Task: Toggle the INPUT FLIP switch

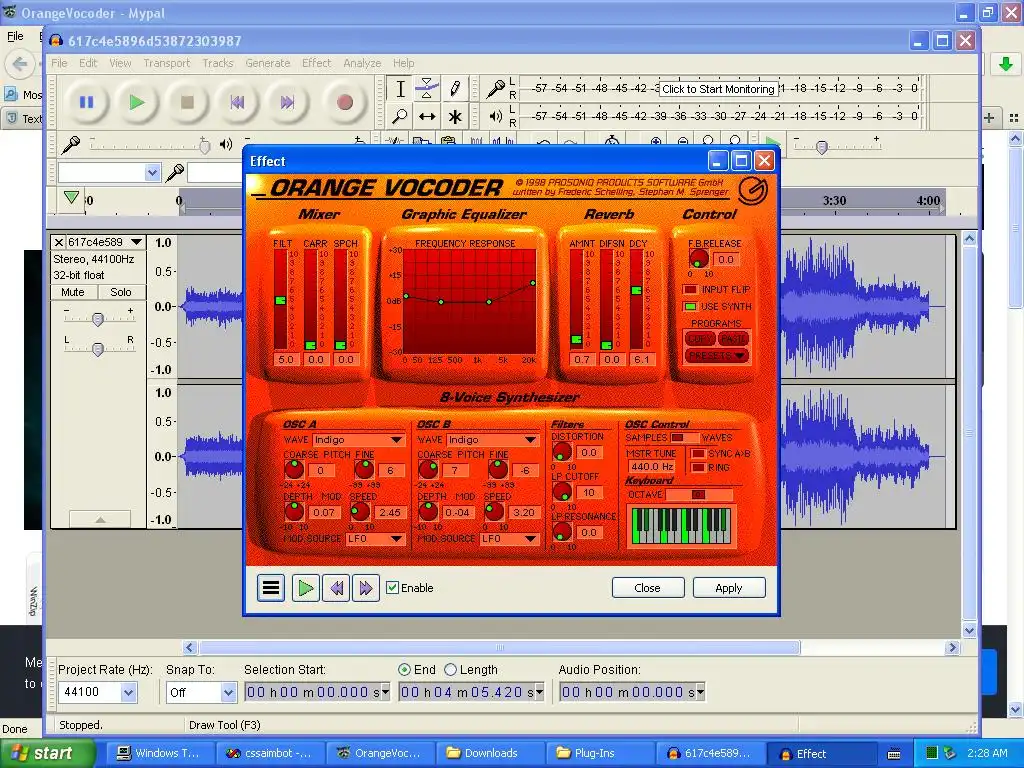Action: pos(690,290)
